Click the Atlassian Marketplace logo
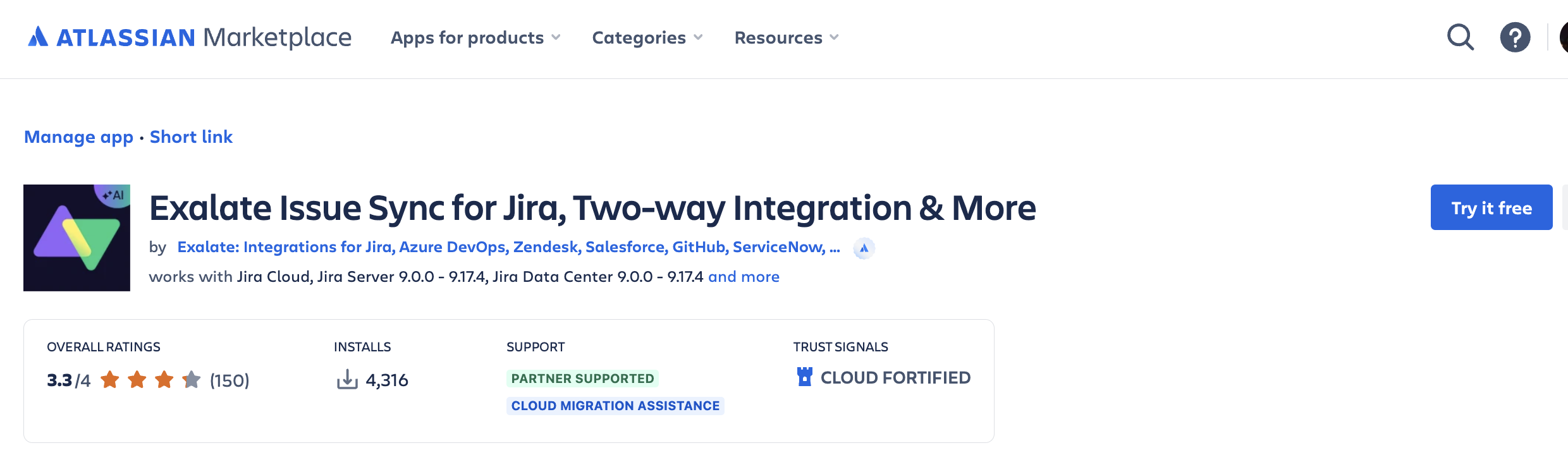The image size is (1568, 455). [190, 37]
